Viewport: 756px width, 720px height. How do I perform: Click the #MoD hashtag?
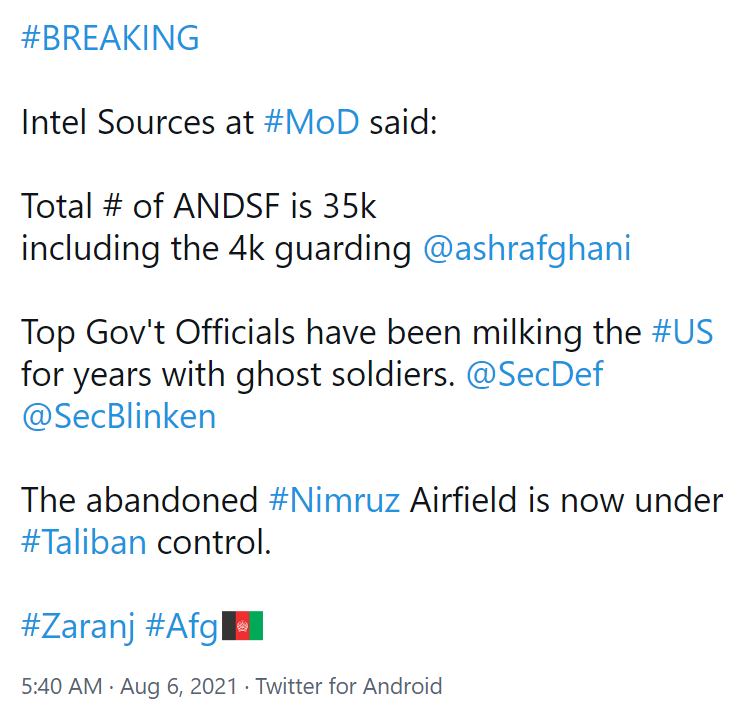(311, 124)
